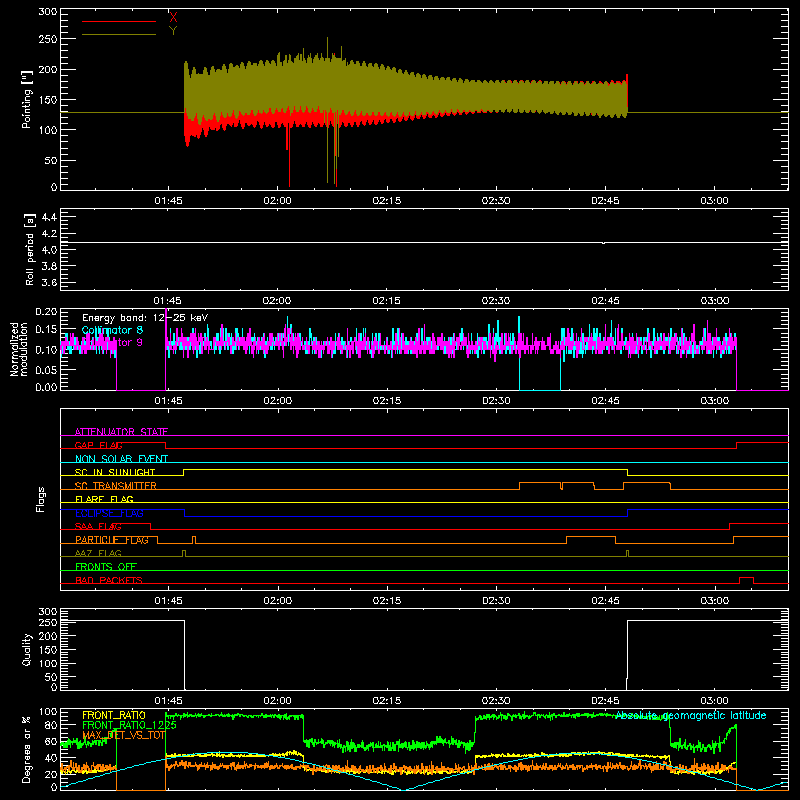The image size is (800, 800).
Task: Click the yellow FRONT_RATIO legend entry
Action: point(114,715)
